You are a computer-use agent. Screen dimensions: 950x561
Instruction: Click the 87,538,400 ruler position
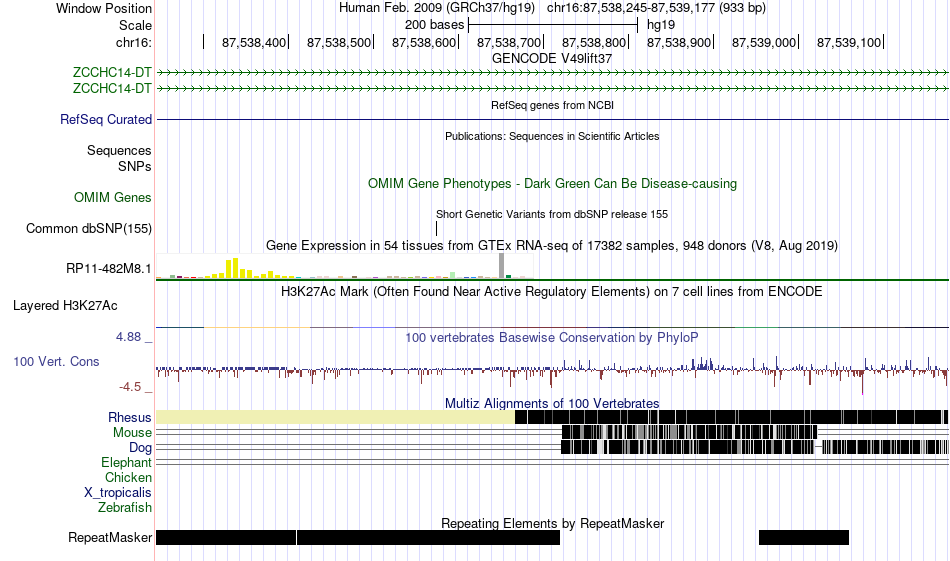[x=254, y=42]
